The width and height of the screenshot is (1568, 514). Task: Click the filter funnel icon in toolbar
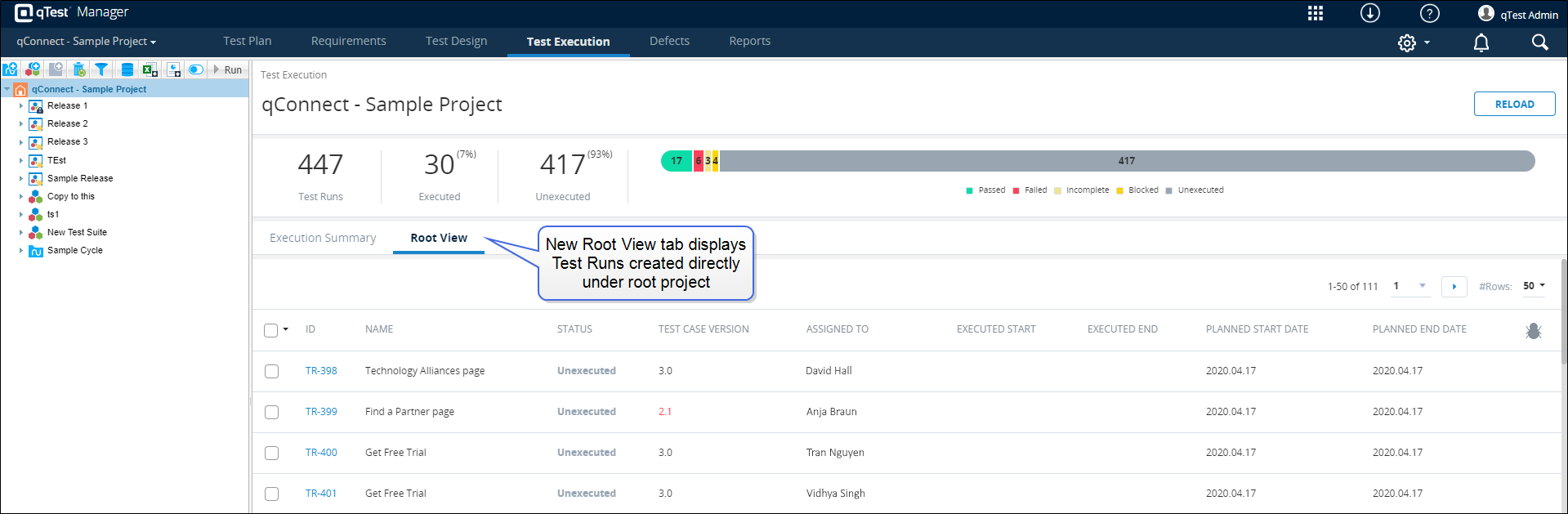(101, 69)
